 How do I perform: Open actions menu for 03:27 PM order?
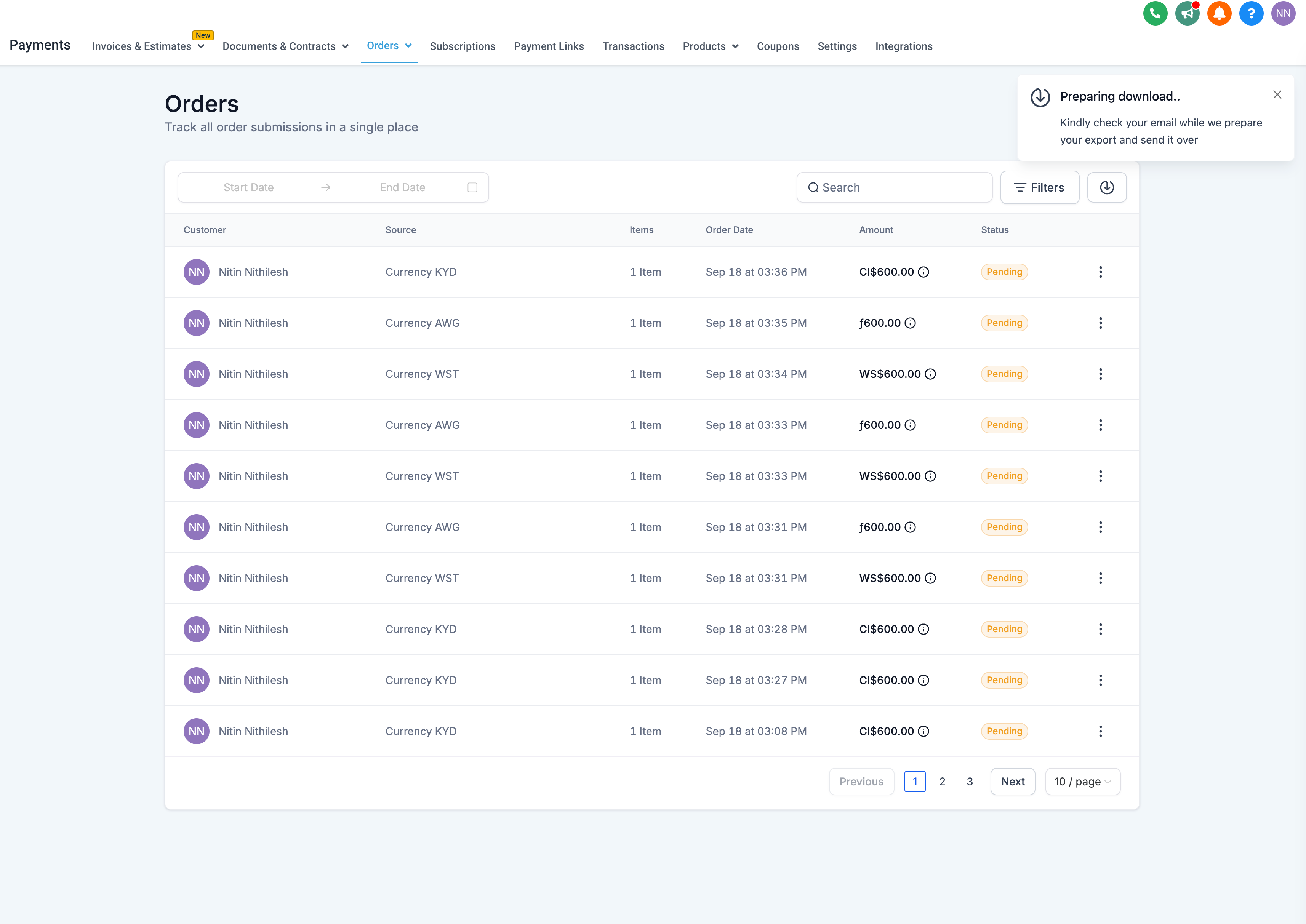tap(1100, 680)
